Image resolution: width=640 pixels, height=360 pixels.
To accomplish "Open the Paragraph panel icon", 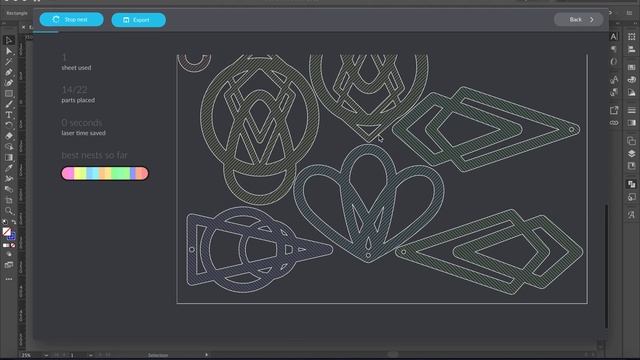I will pyautogui.click(x=614, y=49).
